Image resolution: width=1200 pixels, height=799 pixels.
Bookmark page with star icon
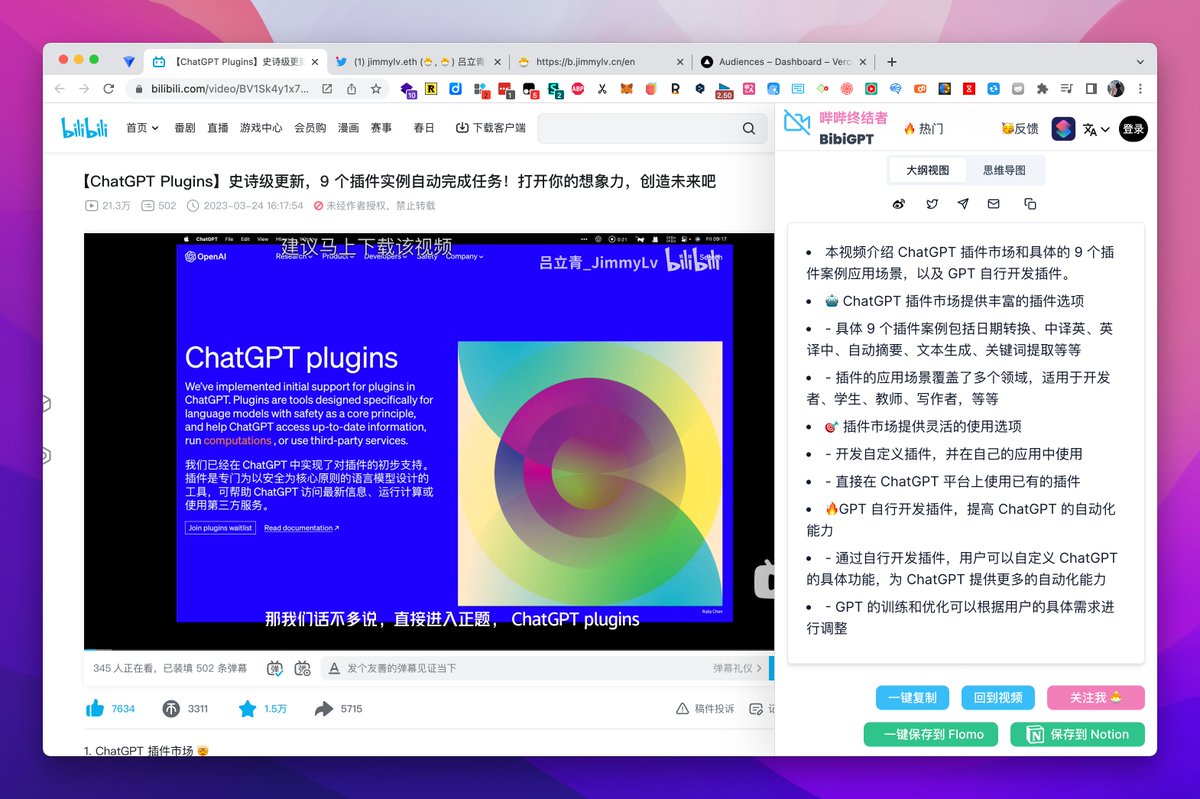pyautogui.click(x=376, y=89)
